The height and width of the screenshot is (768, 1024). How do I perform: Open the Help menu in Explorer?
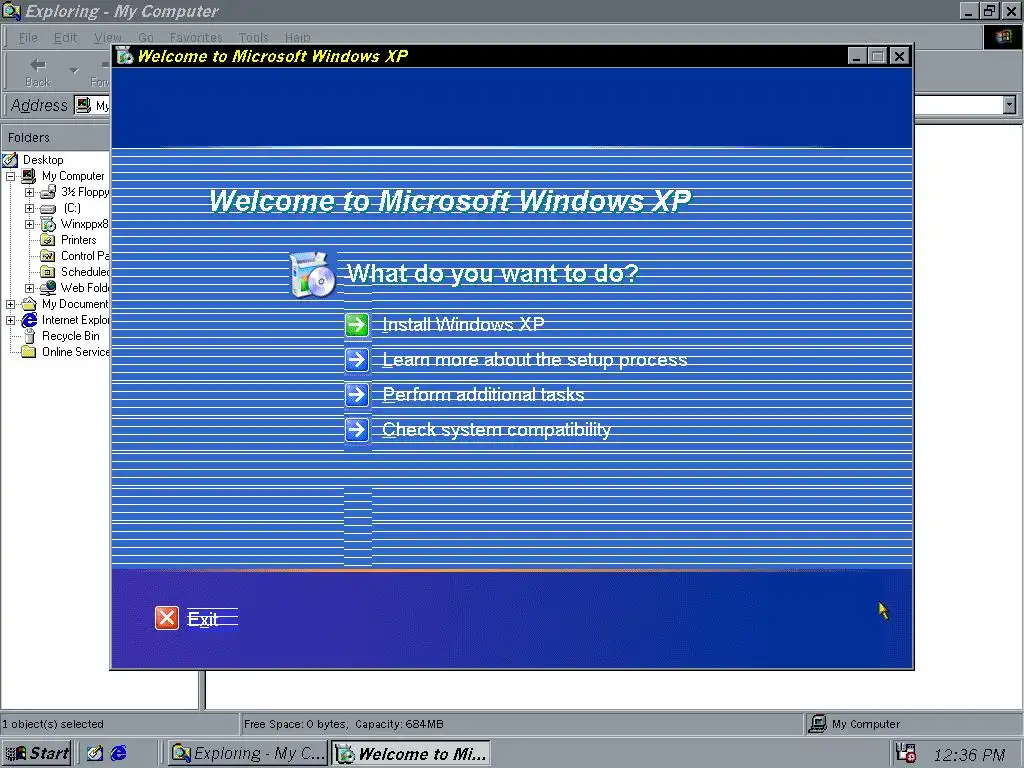coord(297,37)
